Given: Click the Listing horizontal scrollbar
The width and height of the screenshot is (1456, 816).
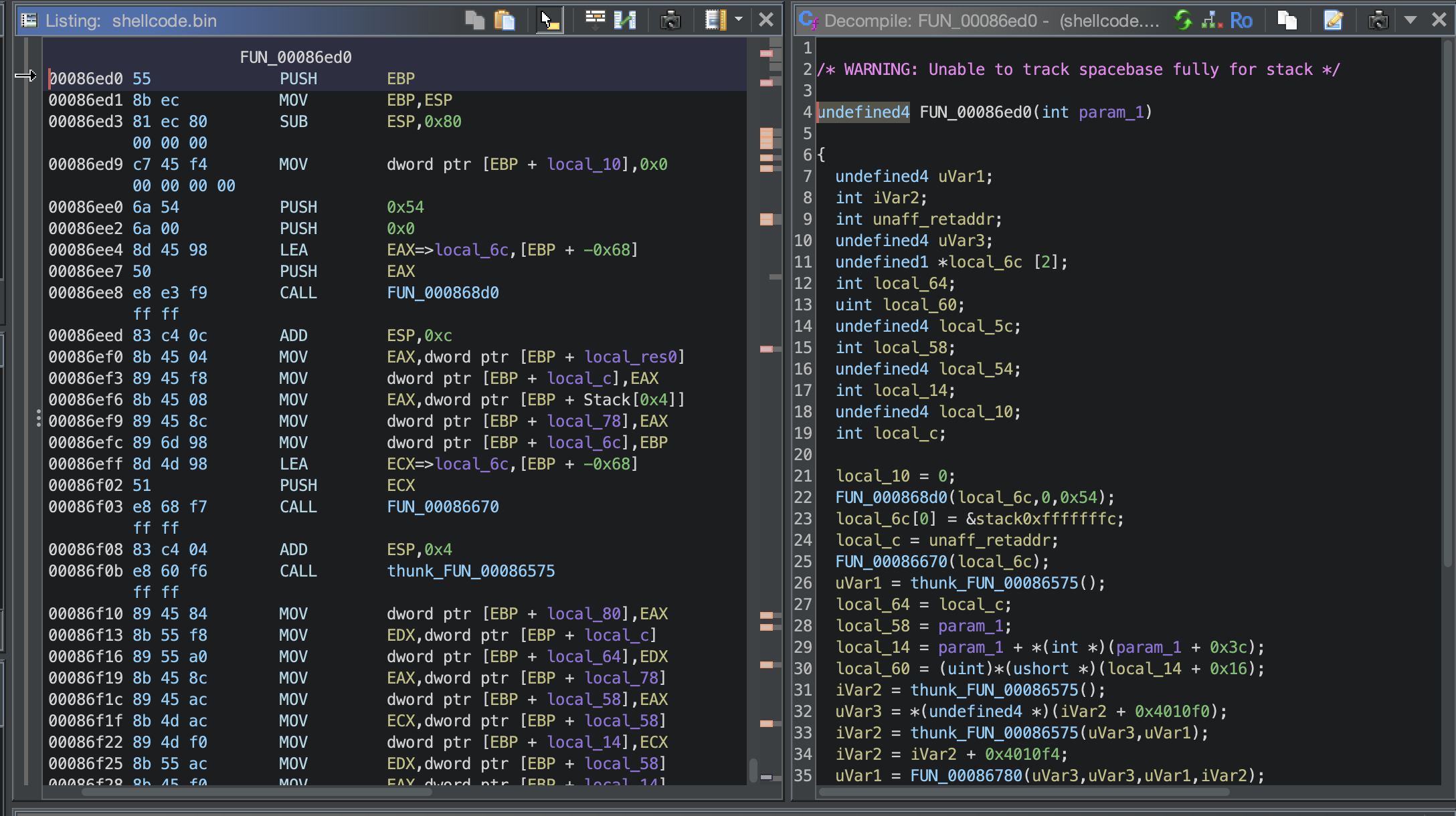Looking at the screenshot, I should pos(256,793).
